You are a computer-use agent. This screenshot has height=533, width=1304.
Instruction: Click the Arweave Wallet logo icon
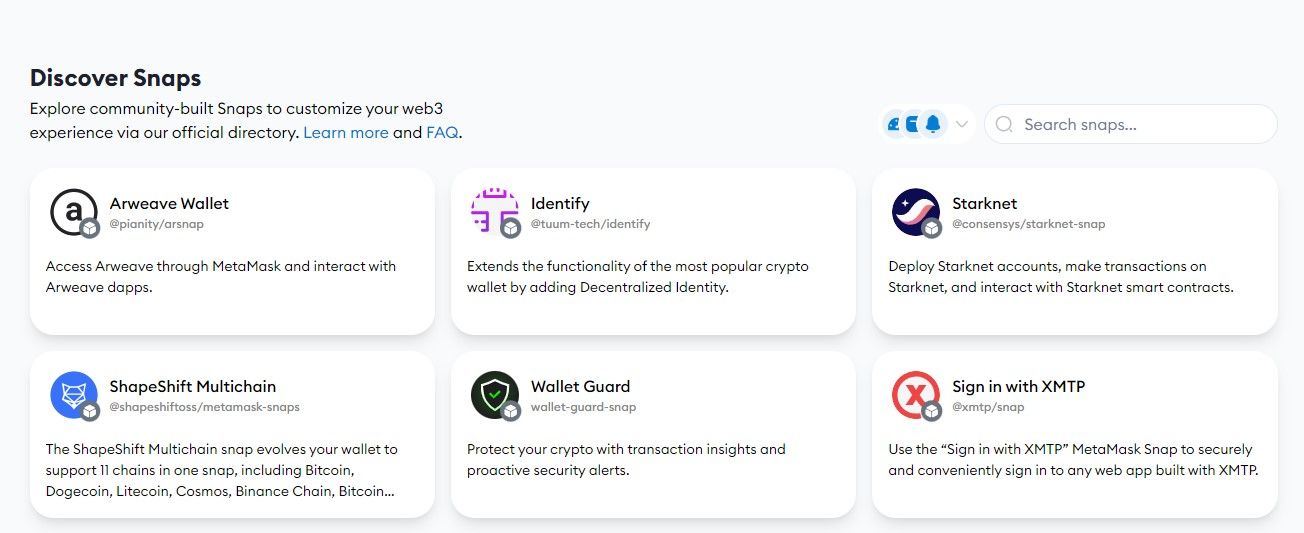click(72, 211)
